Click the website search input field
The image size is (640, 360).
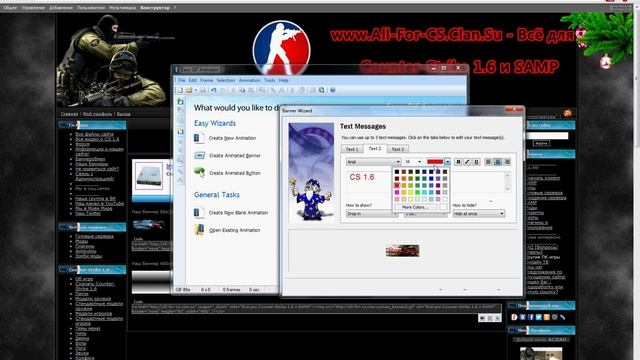pyautogui.click(x=547, y=136)
